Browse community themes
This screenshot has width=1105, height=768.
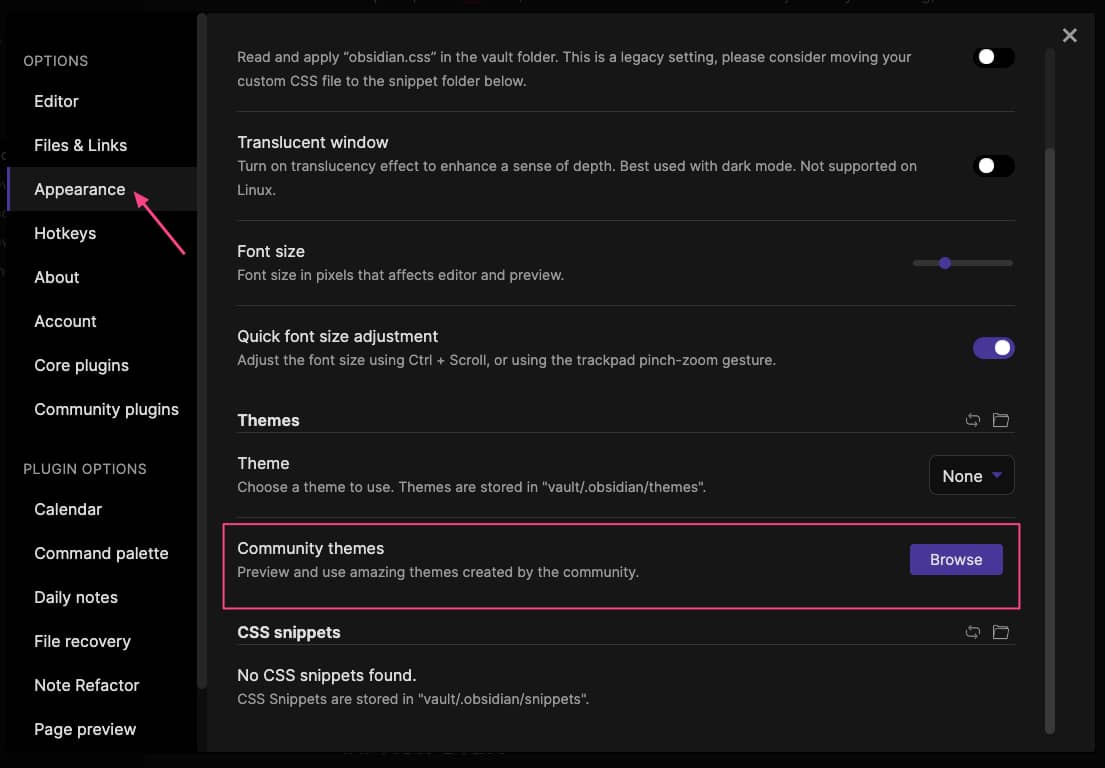pyautogui.click(x=956, y=559)
